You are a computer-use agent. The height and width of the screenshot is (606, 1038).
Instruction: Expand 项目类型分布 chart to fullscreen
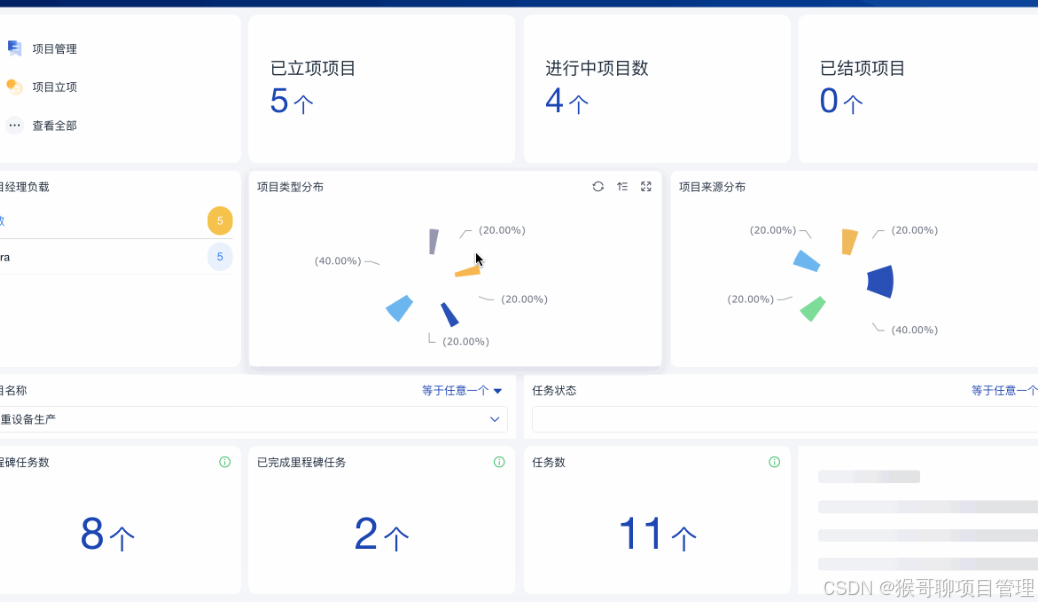(x=646, y=187)
